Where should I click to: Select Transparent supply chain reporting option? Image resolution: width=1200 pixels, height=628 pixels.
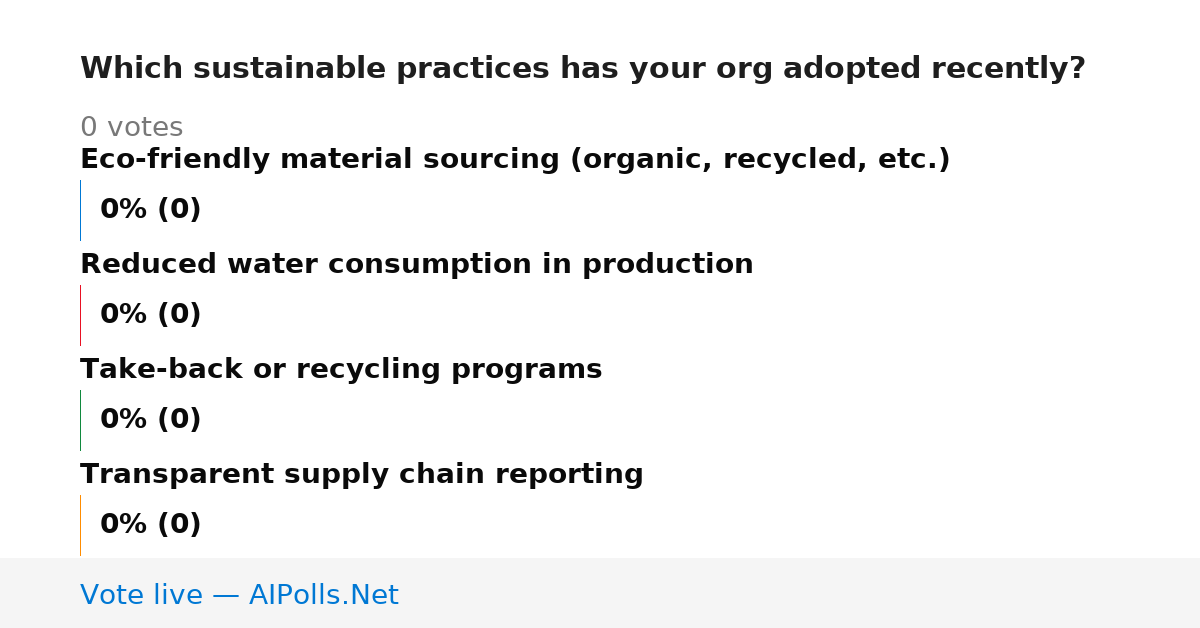(x=362, y=475)
